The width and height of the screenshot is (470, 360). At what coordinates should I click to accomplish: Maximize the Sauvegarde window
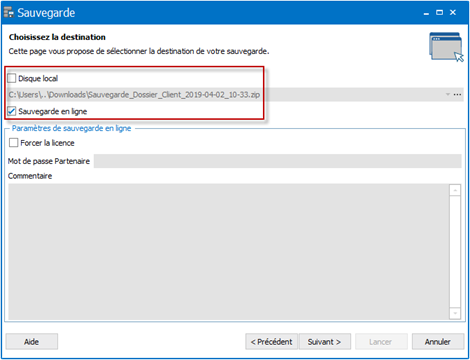440,13
